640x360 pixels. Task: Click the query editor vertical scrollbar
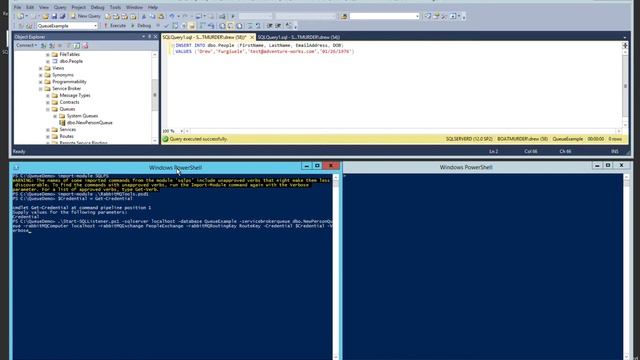click(x=625, y=86)
